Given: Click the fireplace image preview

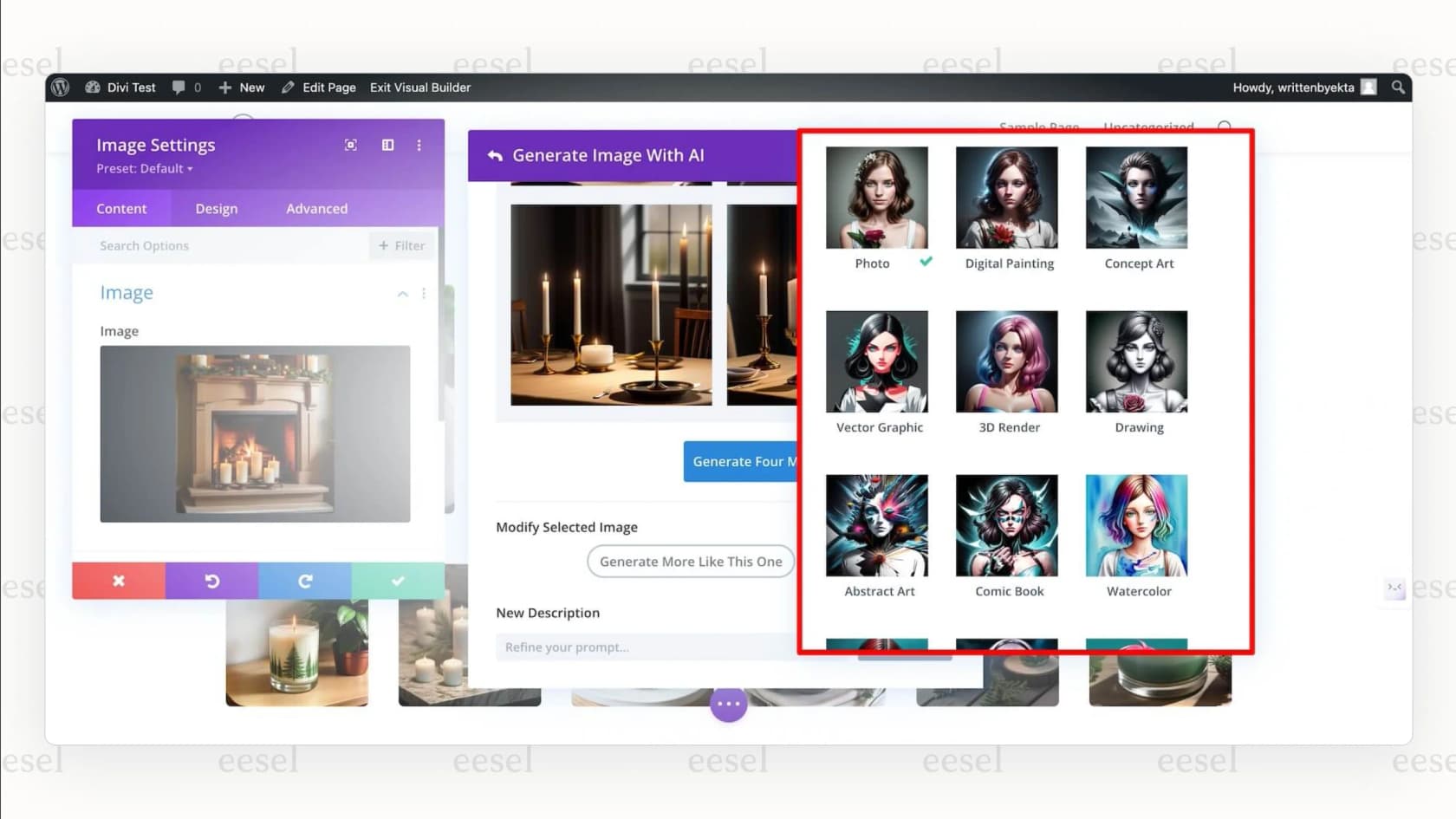Looking at the screenshot, I should click(x=255, y=434).
